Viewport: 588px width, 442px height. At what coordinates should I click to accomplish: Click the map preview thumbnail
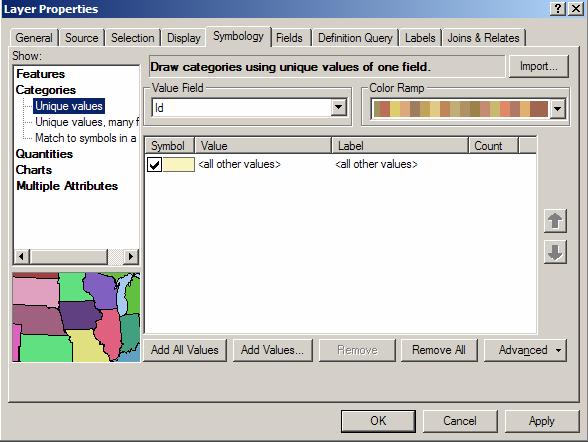click(76, 317)
